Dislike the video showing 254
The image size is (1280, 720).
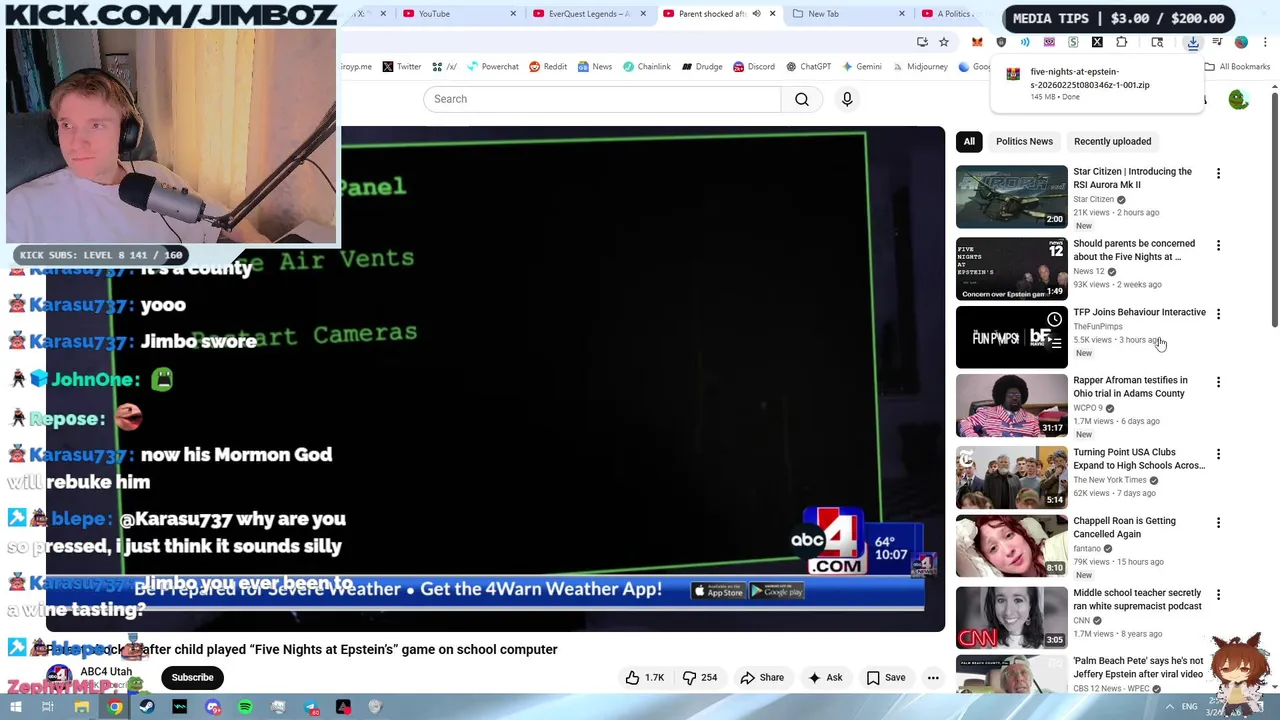tap(700, 678)
